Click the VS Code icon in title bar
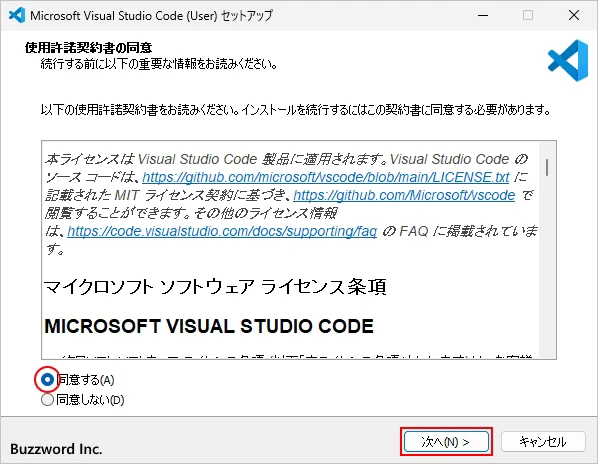Image resolution: width=598 pixels, height=464 pixels. click(x=17, y=15)
